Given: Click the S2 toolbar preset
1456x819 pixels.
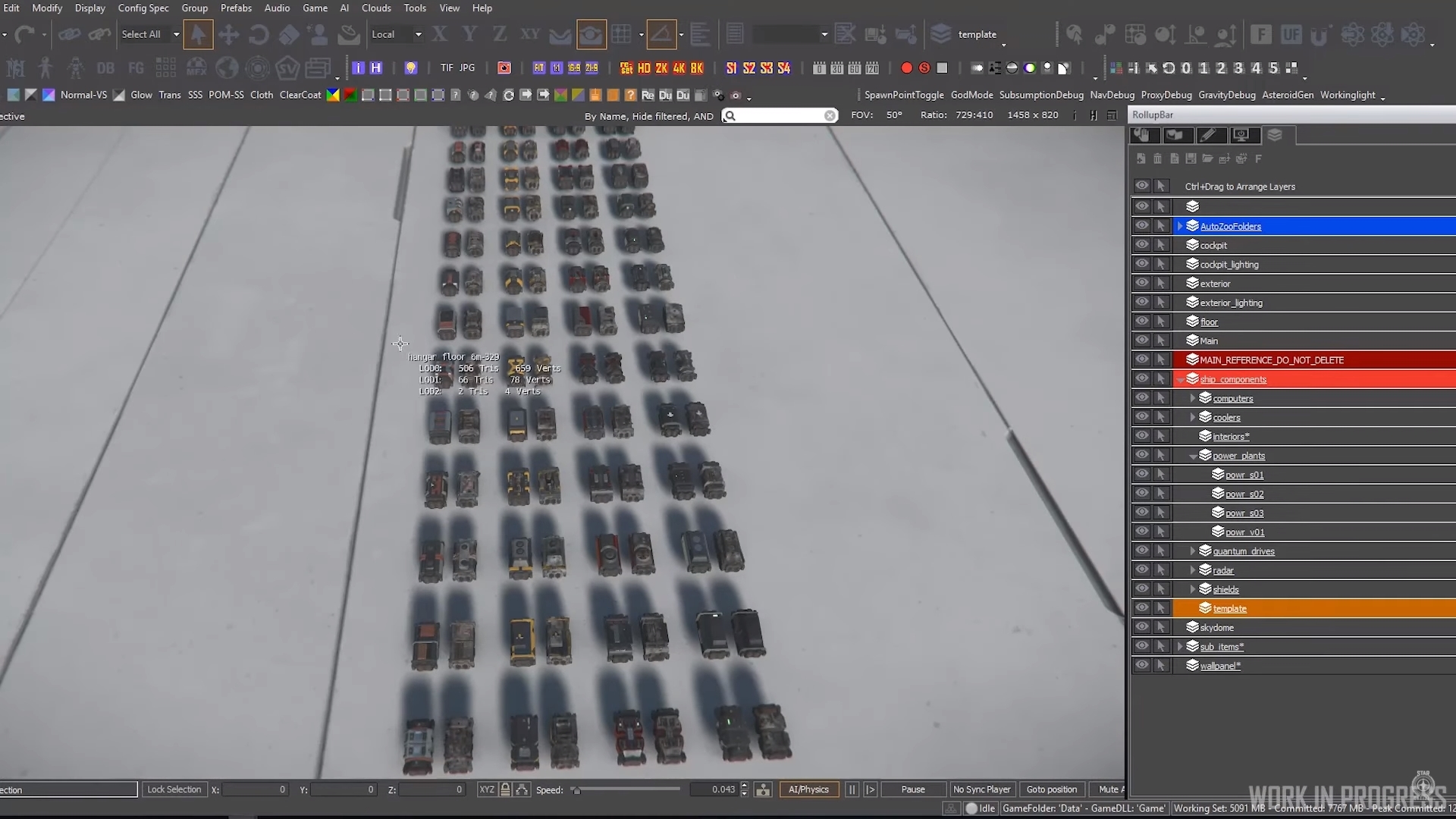Looking at the screenshot, I should tap(748, 68).
